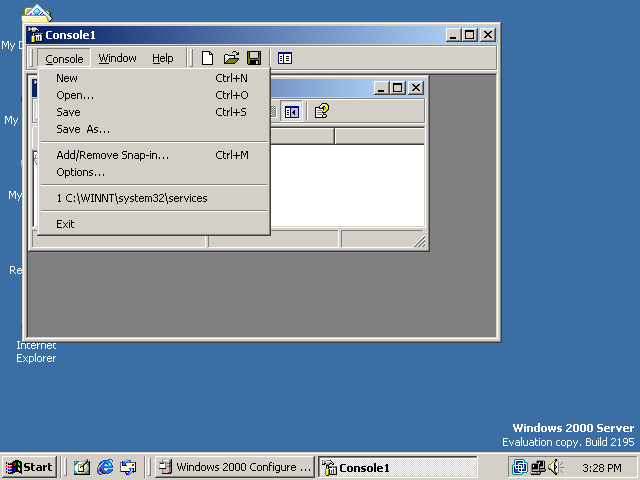Choose New from the Console menu

click(x=154, y=78)
